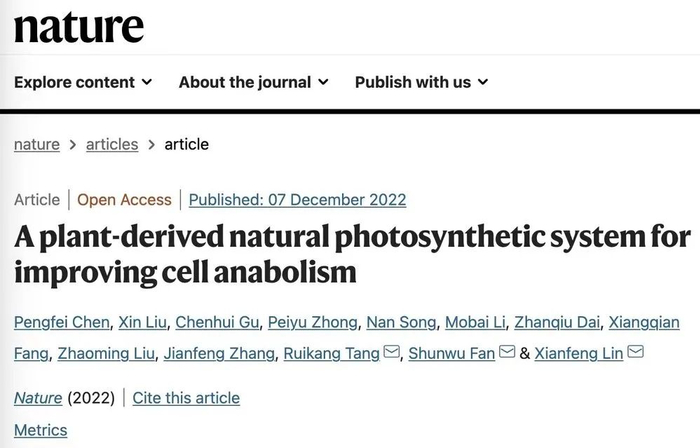Click the email icon beside Xianfeng Lin
The width and height of the screenshot is (700, 448).
pos(635,353)
